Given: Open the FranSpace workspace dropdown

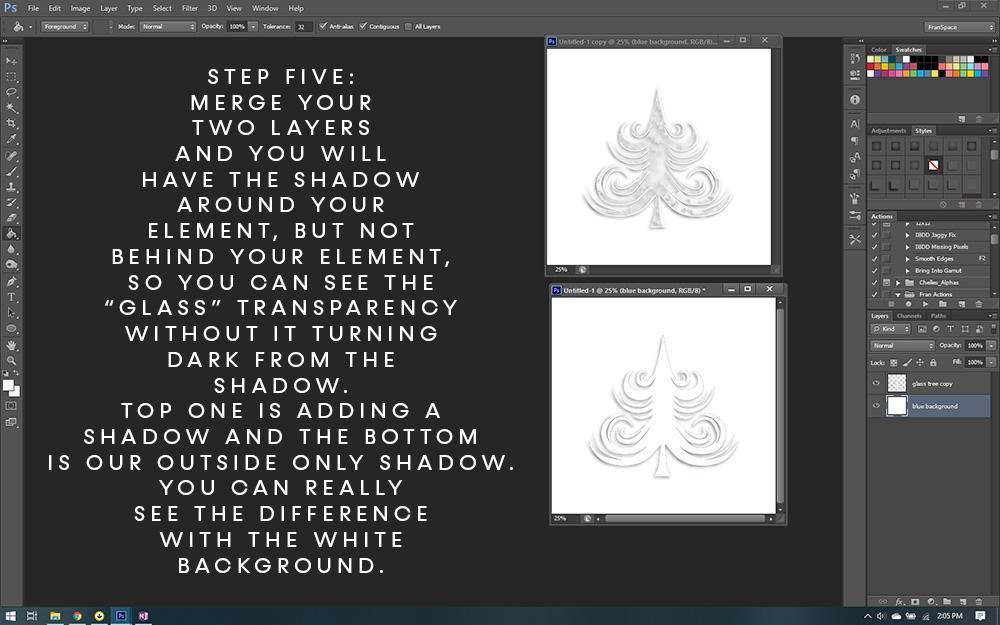Looking at the screenshot, I should point(959,27).
